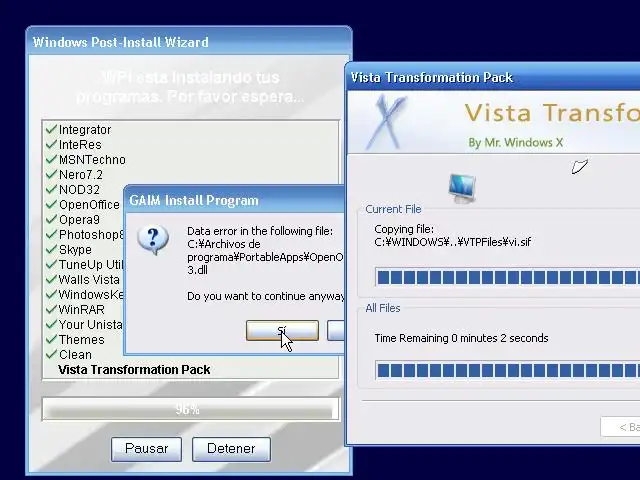Click the checkmark next to Integrator
The height and width of the screenshot is (480, 640).
pyautogui.click(x=51, y=129)
